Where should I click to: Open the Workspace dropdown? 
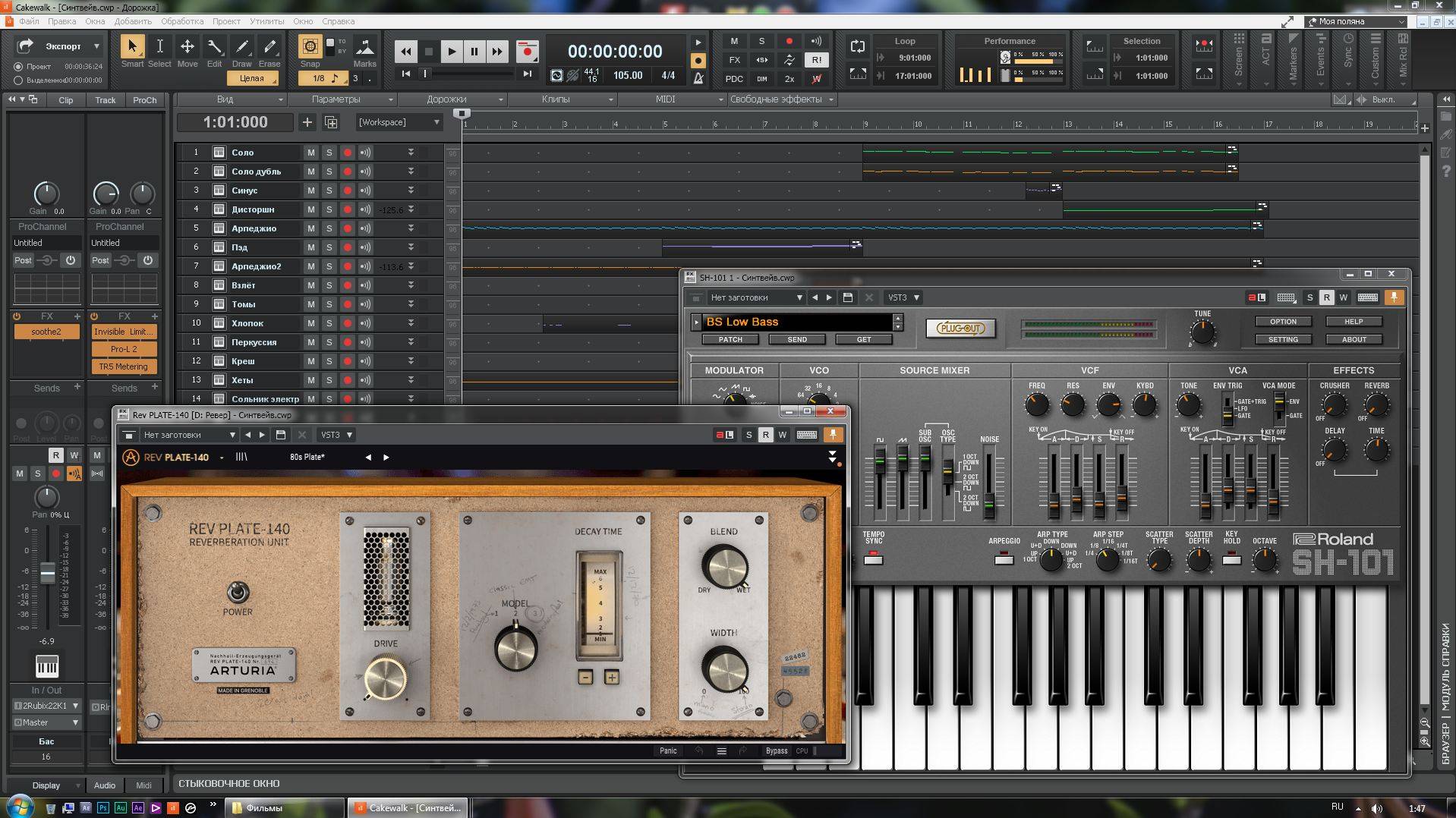399,122
